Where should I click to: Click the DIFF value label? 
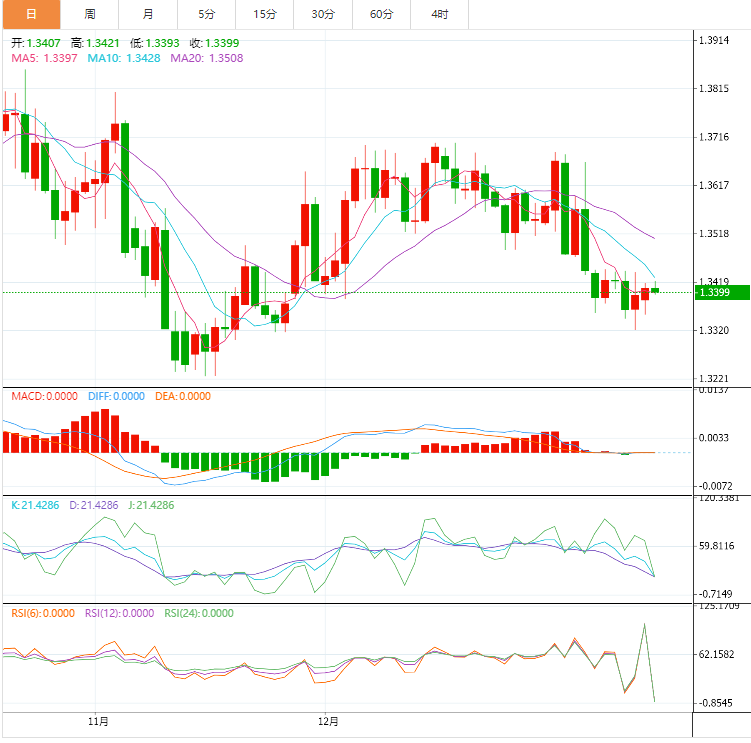click(116, 396)
